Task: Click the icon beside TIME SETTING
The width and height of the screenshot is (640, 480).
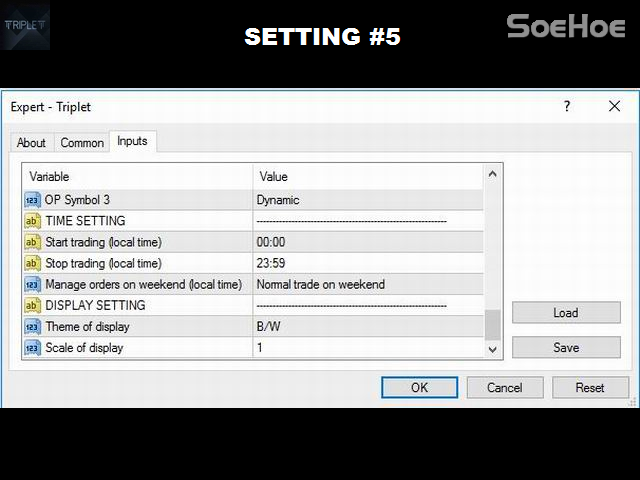Action: coord(32,221)
